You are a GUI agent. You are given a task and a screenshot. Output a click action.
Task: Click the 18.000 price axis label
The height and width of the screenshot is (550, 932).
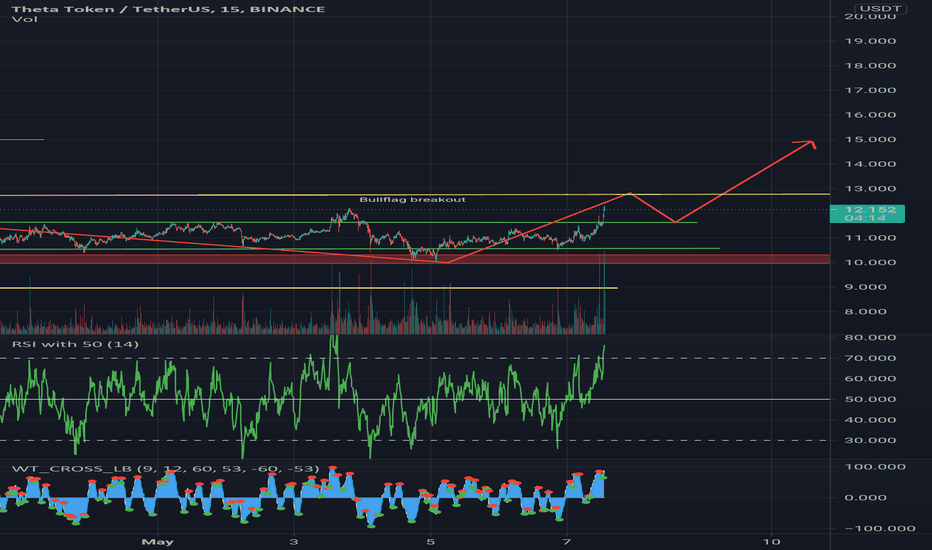tap(870, 65)
